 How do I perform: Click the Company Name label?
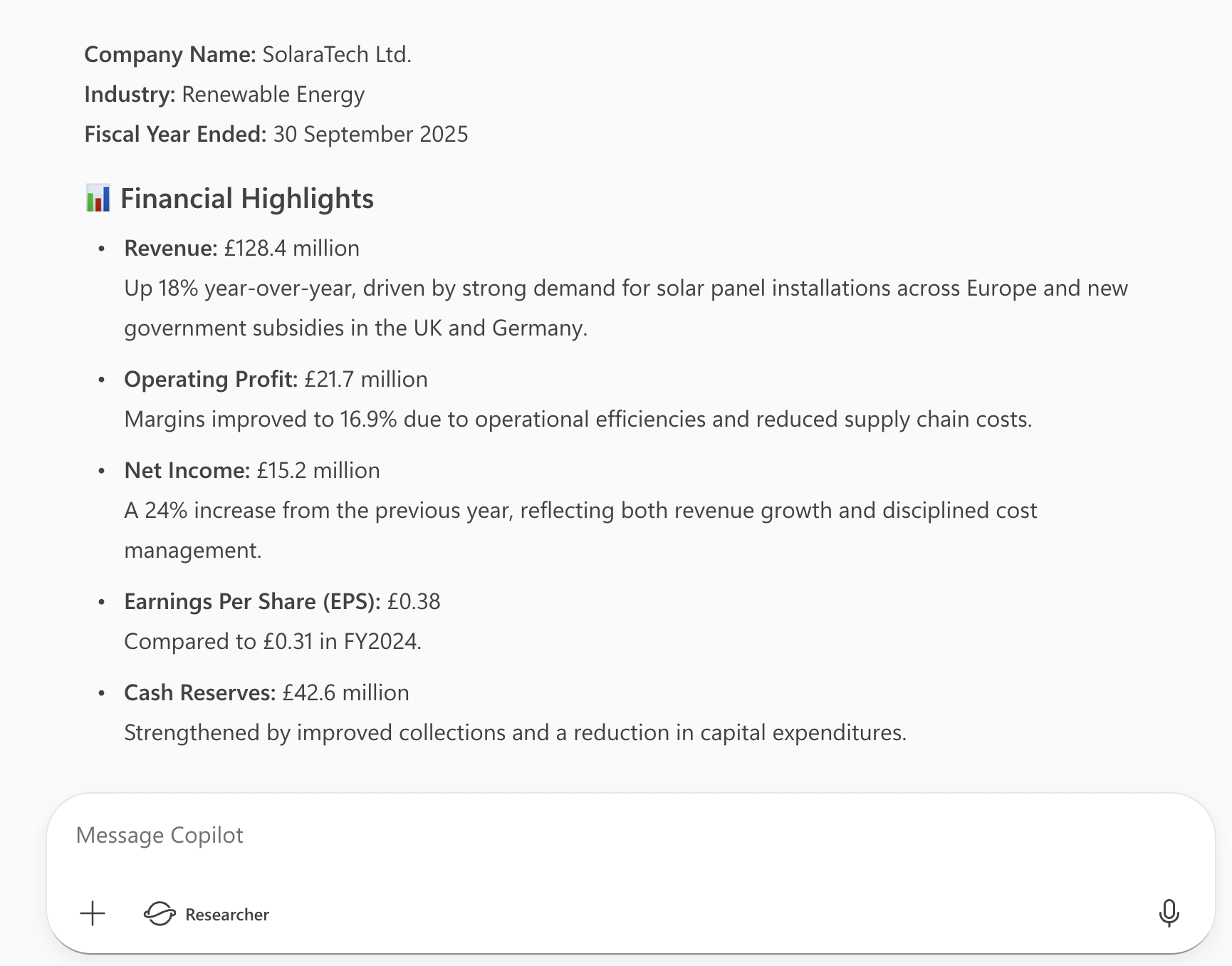tap(169, 54)
